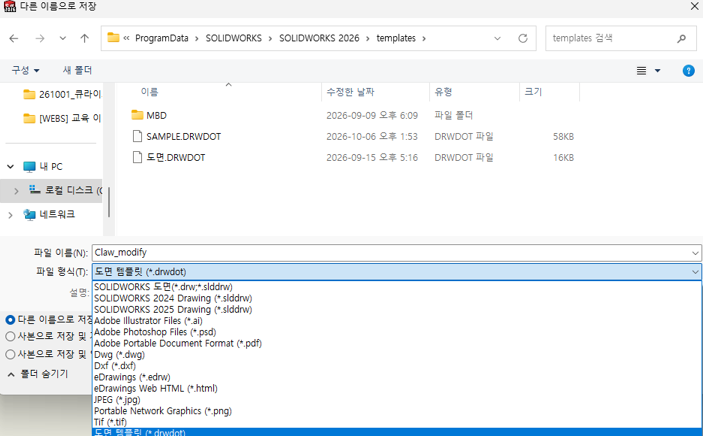Expand the 네트워크 tree node
Image resolution: width=703 pixels, height=436 pixels.
tap(10, 215)
